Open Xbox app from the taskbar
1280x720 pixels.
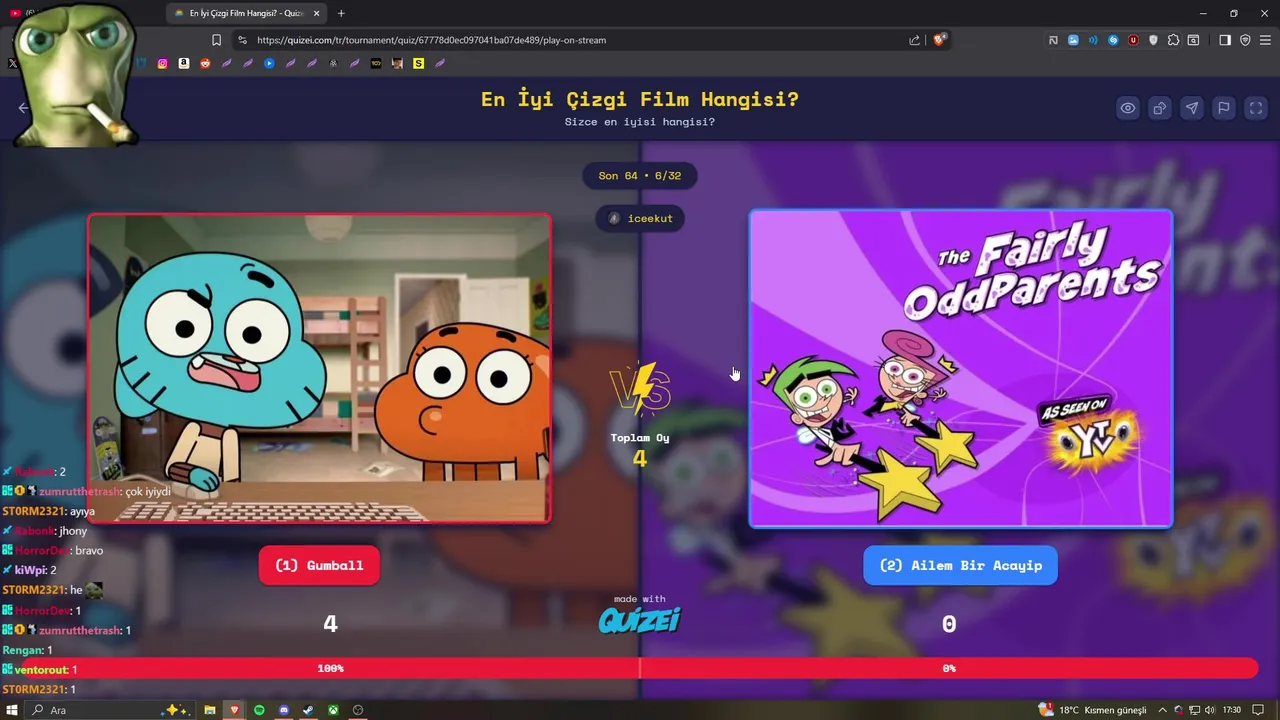[x=333, y=710]
